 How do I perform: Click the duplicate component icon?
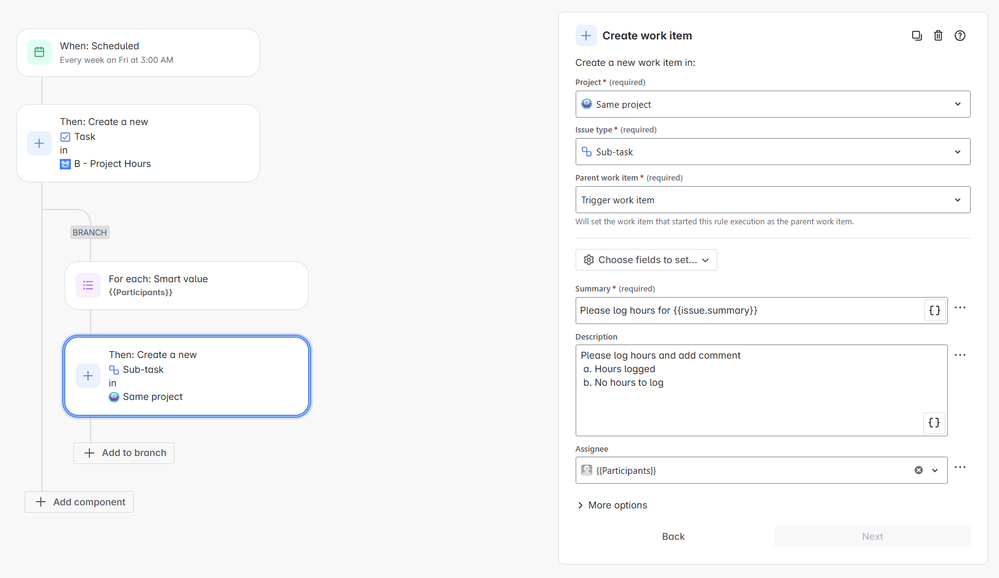pyautogui.click(x=916, y=36)
